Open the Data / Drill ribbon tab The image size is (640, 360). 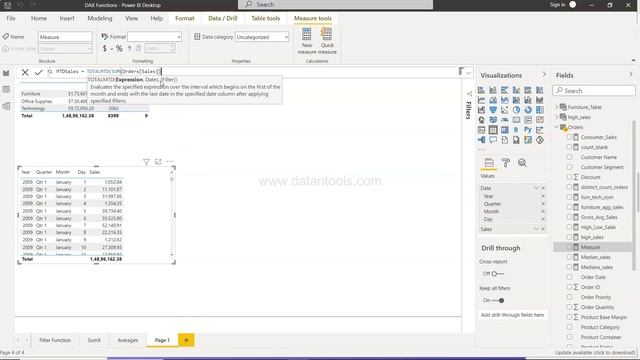click(x=222, y=18)
